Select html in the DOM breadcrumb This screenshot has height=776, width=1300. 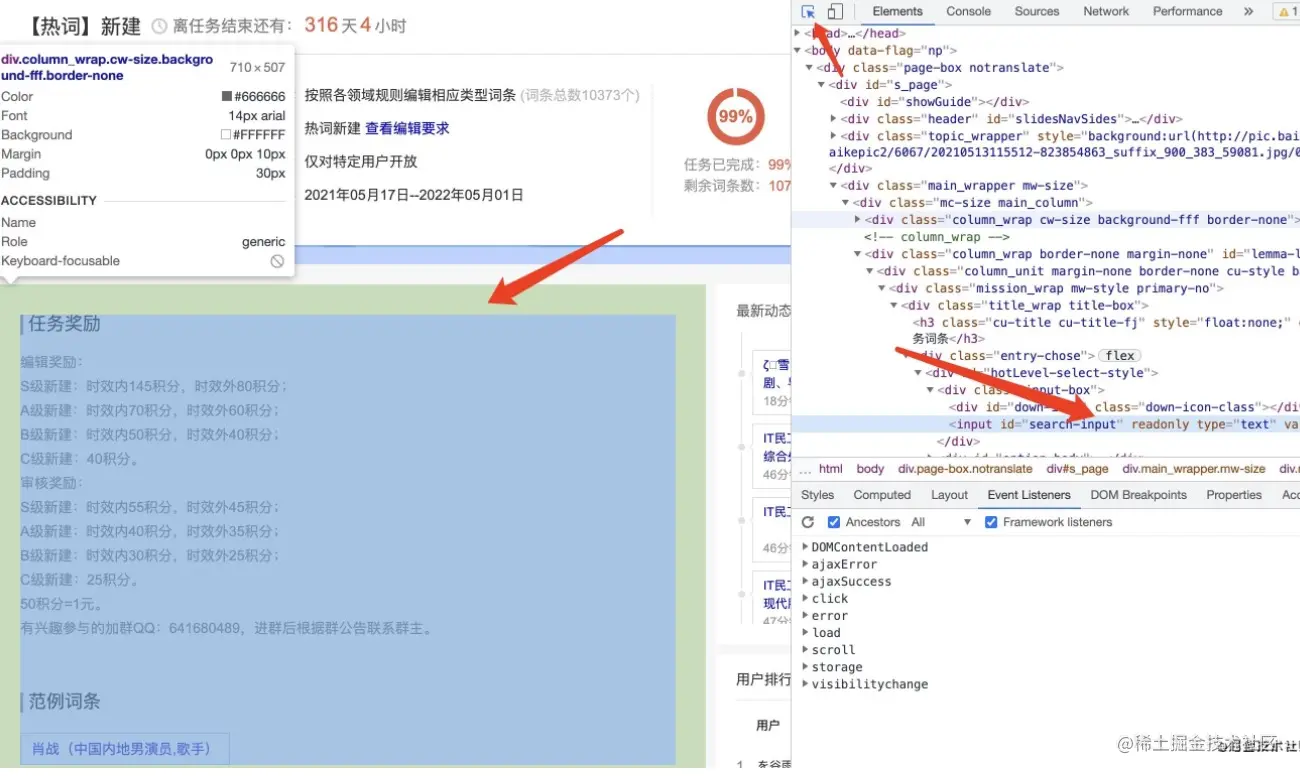pyautogui.click(x=831, y=469)
